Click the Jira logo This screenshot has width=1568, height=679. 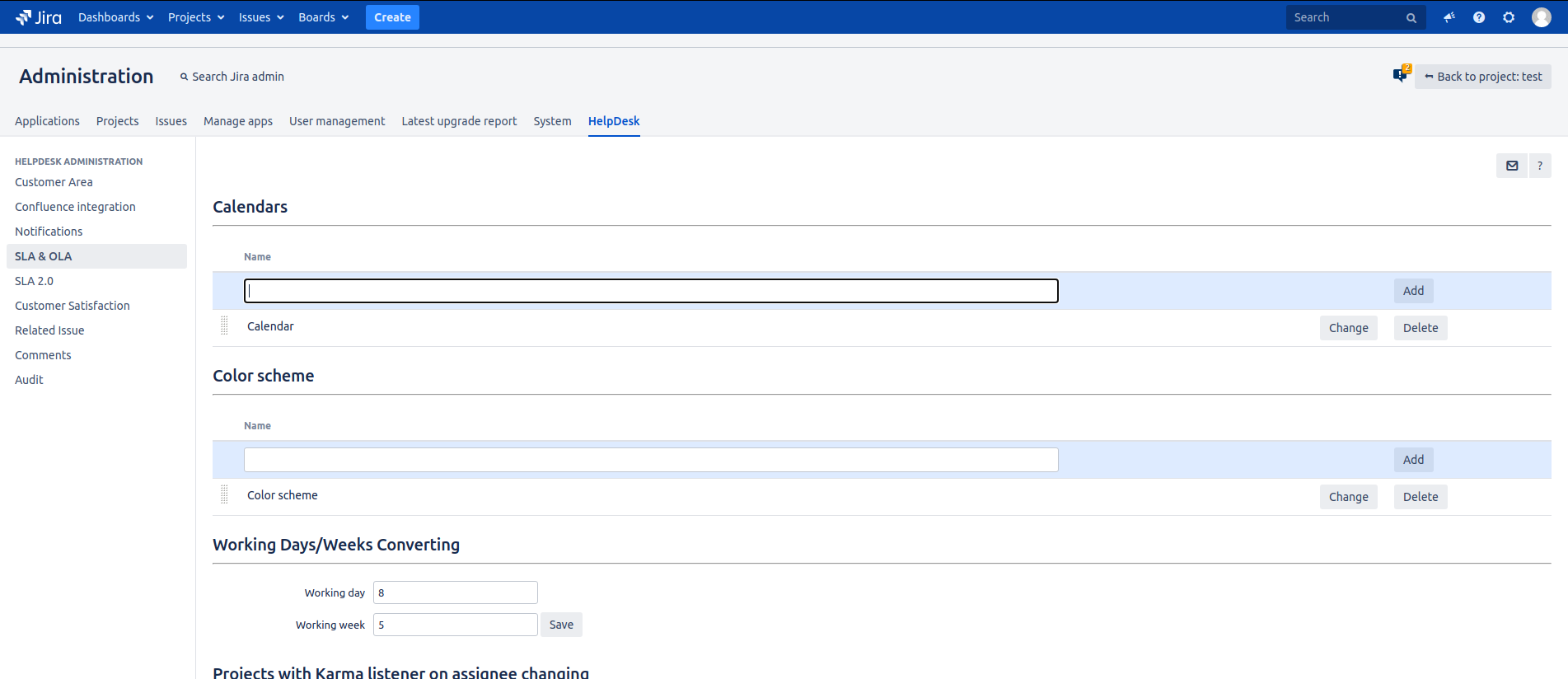(x=38, y=17)
